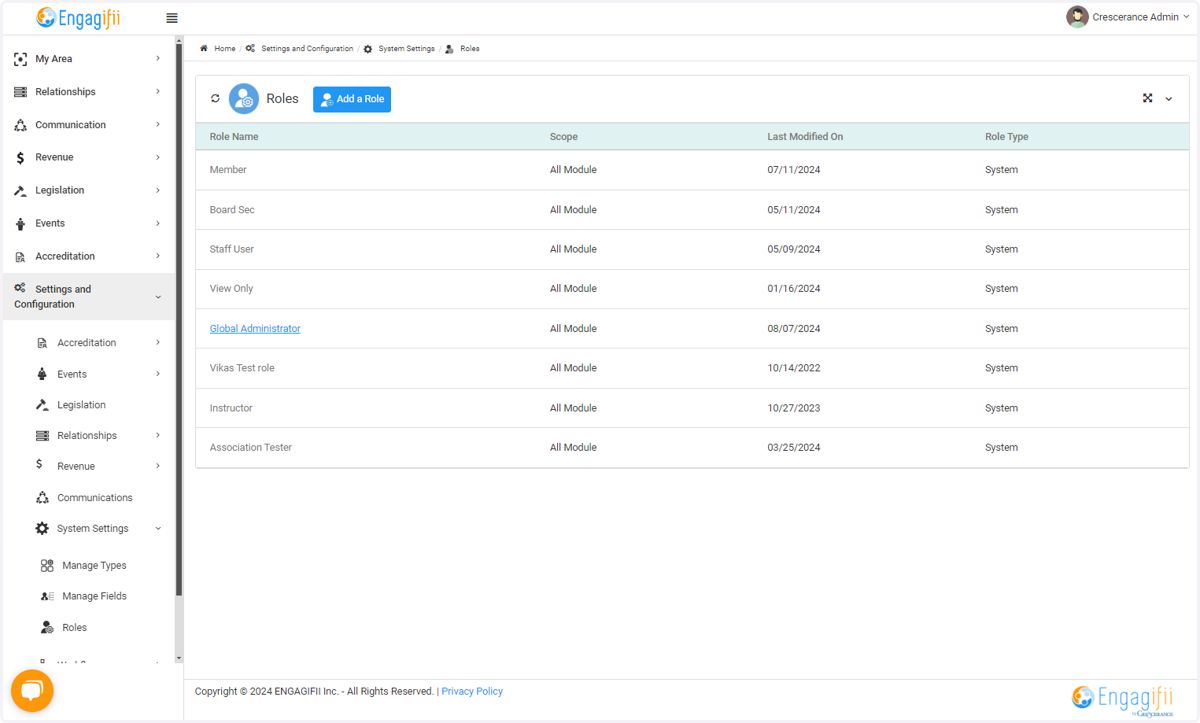
Task: Click the Add a Role button
Action: (x=352, y=99)
